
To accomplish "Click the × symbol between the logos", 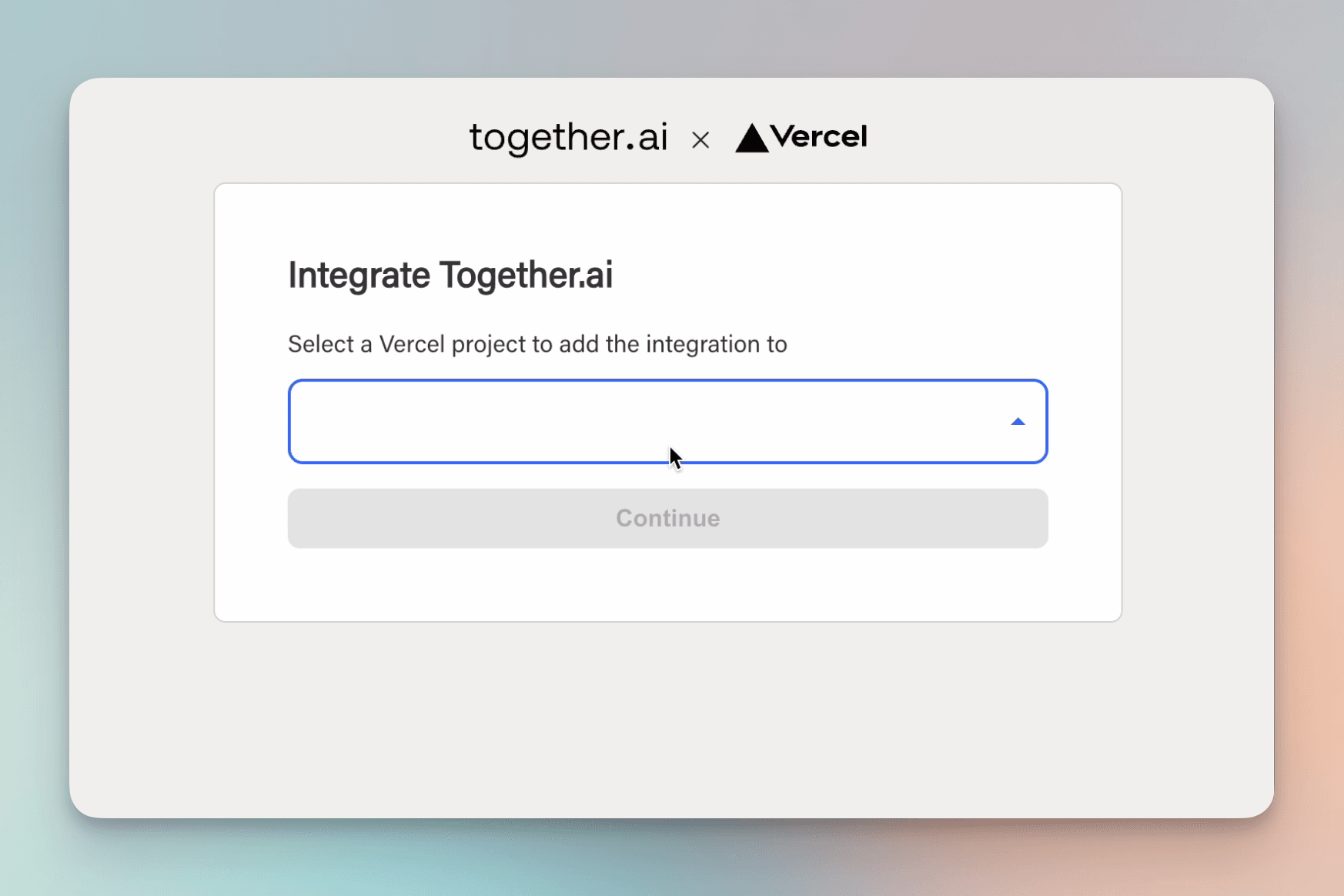I will [x=700, y=140].
